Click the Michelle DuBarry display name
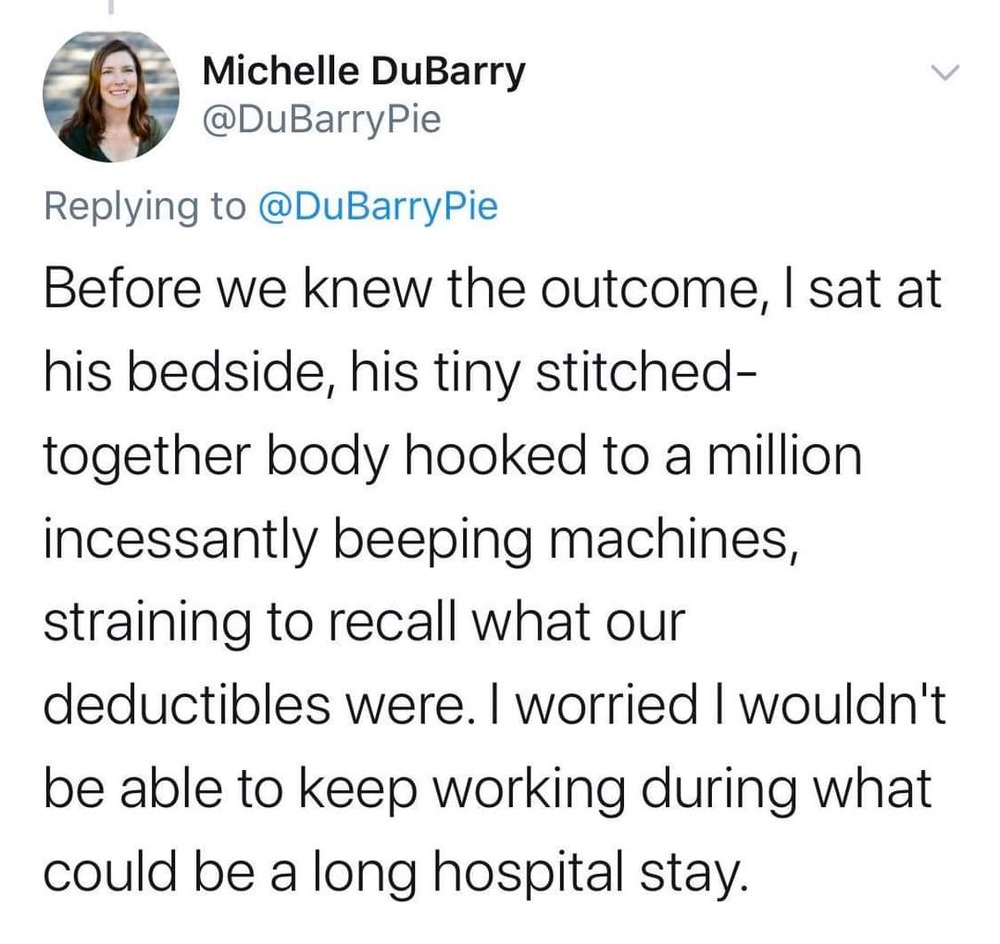The image size is (1000, 944). point(363,72)
